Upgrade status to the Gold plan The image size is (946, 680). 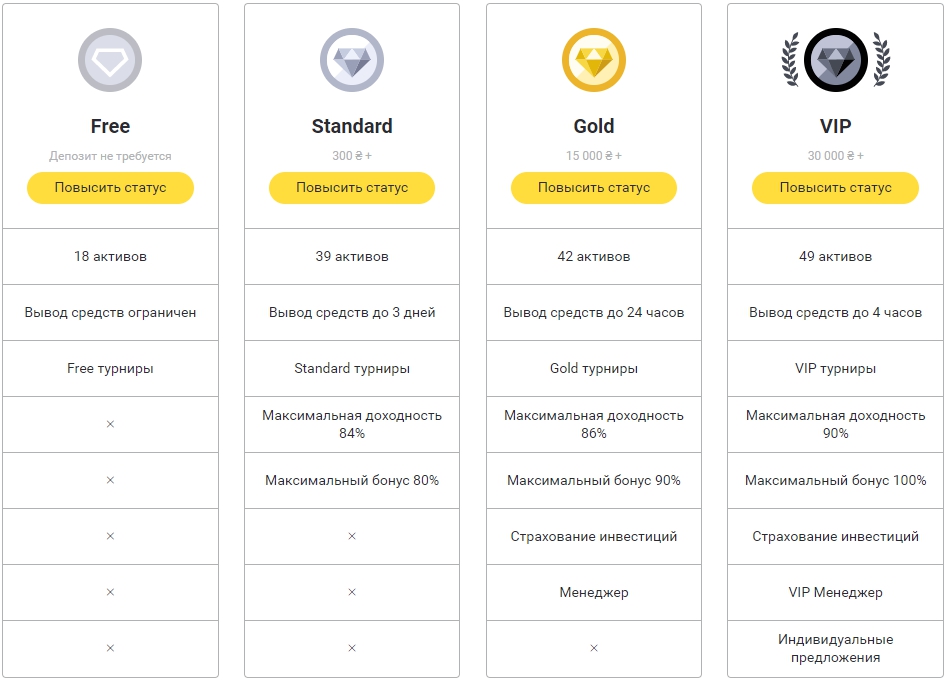[594, 187]
